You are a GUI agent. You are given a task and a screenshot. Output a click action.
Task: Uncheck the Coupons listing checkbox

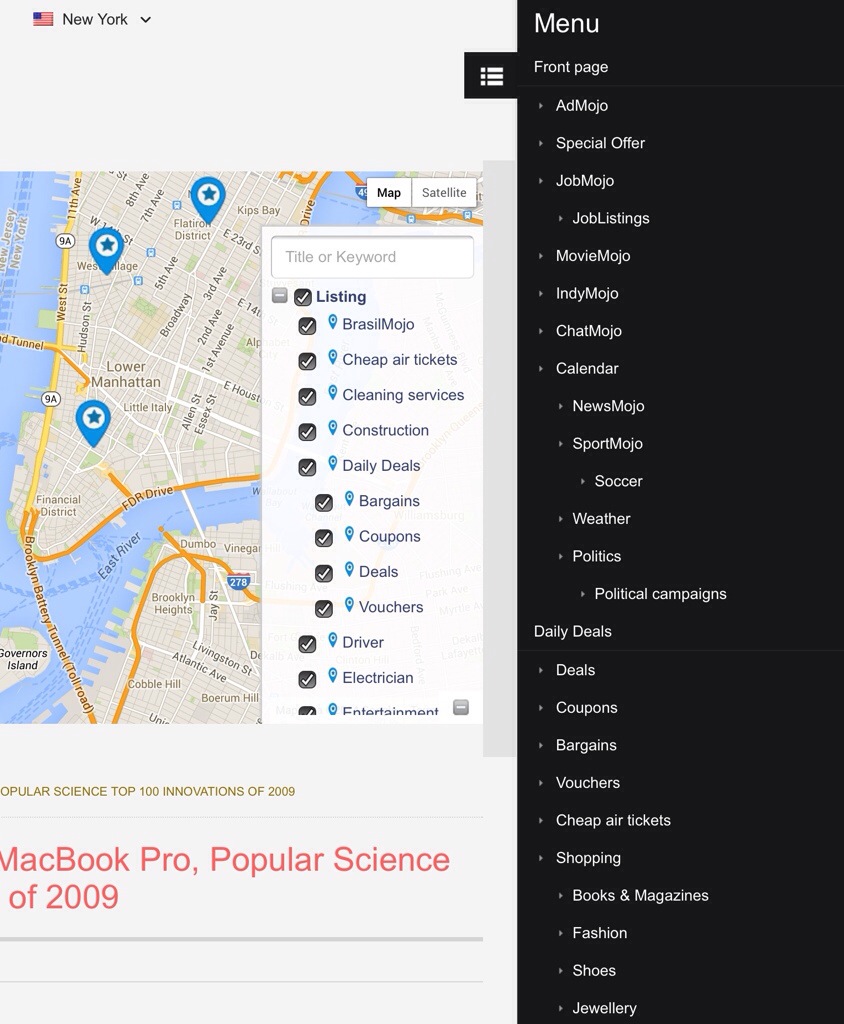point(324,538)
